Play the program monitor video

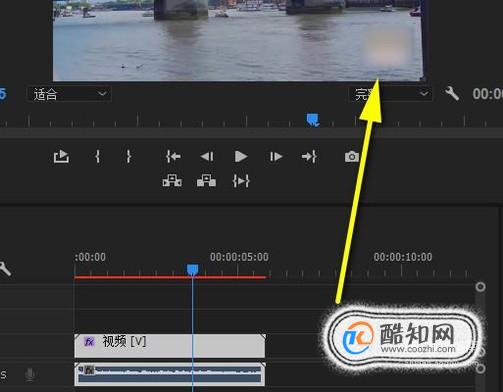241,156
